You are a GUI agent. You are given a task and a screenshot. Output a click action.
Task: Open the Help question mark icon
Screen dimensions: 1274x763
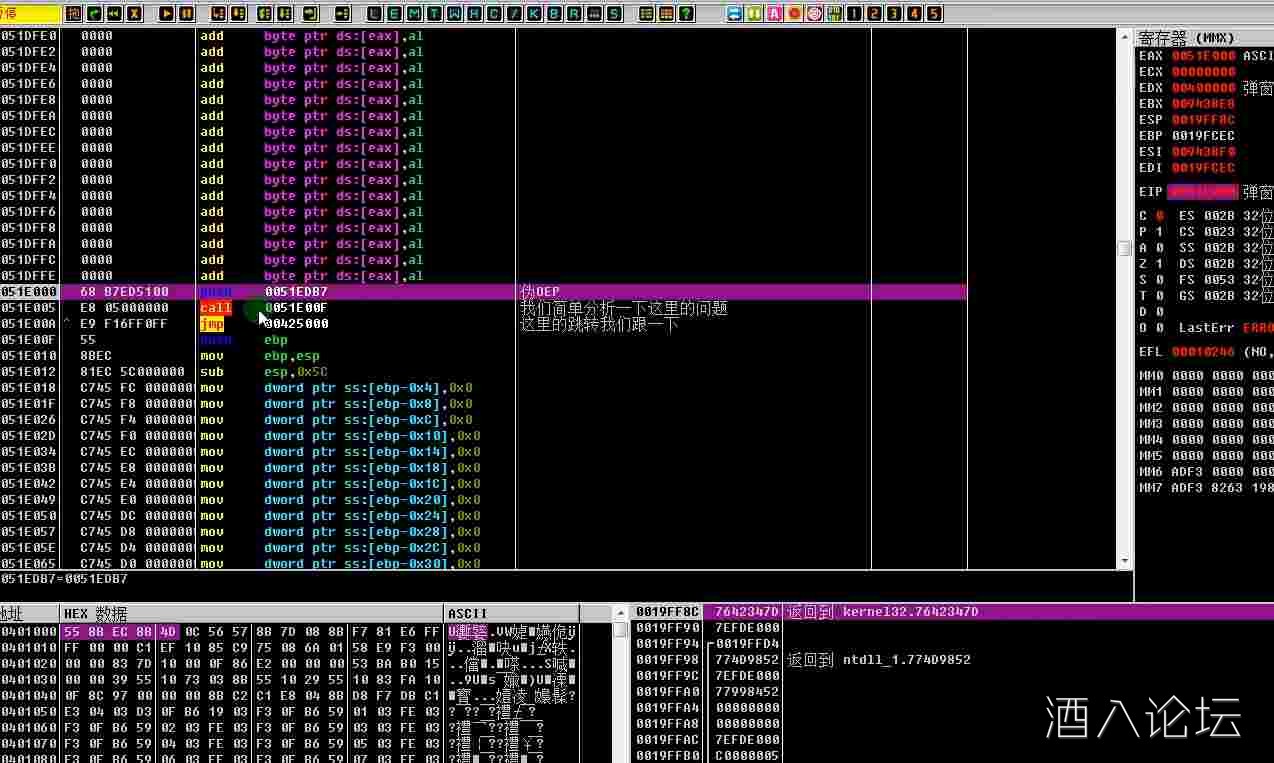coord(686,14)
